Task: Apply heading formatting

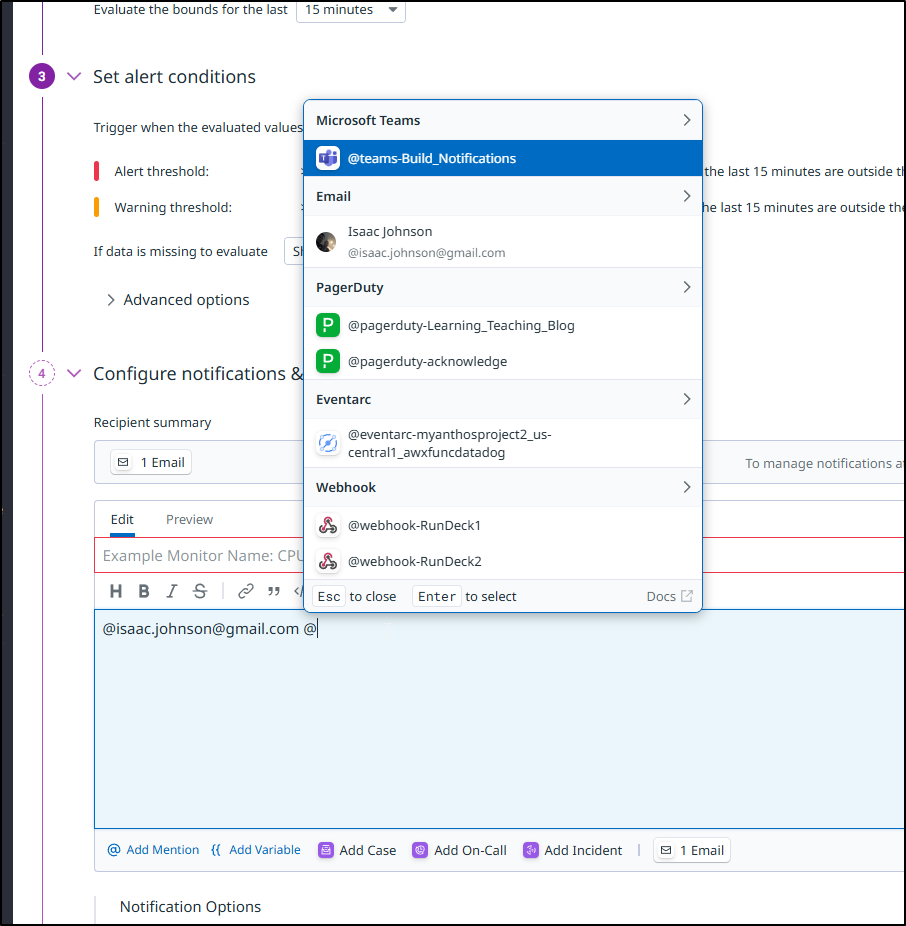Action: (116, 591)
